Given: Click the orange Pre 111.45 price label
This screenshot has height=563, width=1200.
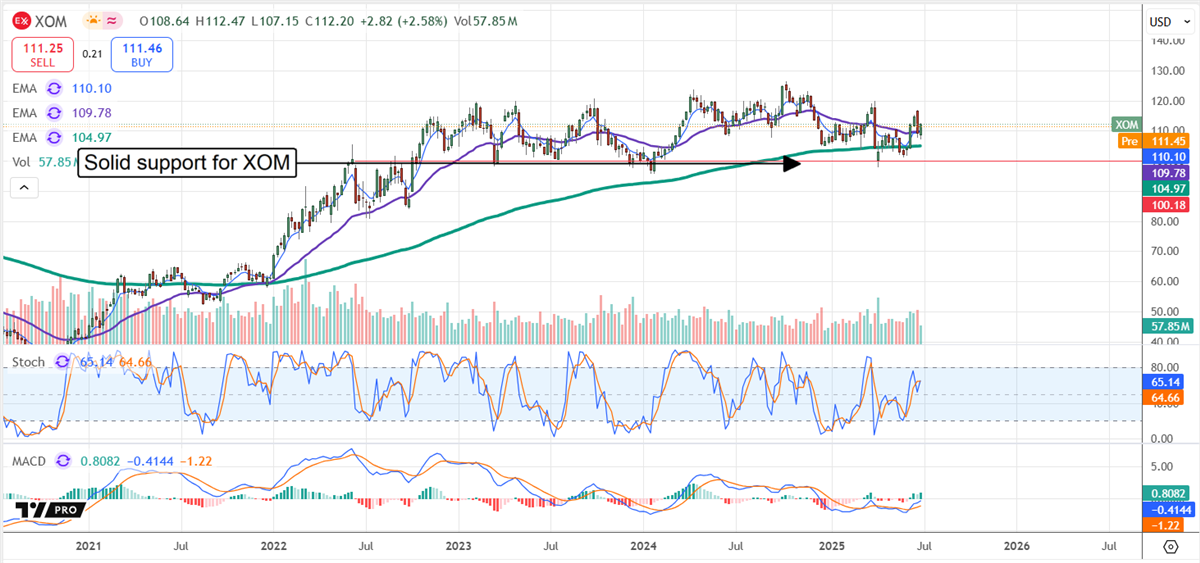Looking at the screenshot, I should (x=1159, y=142).
